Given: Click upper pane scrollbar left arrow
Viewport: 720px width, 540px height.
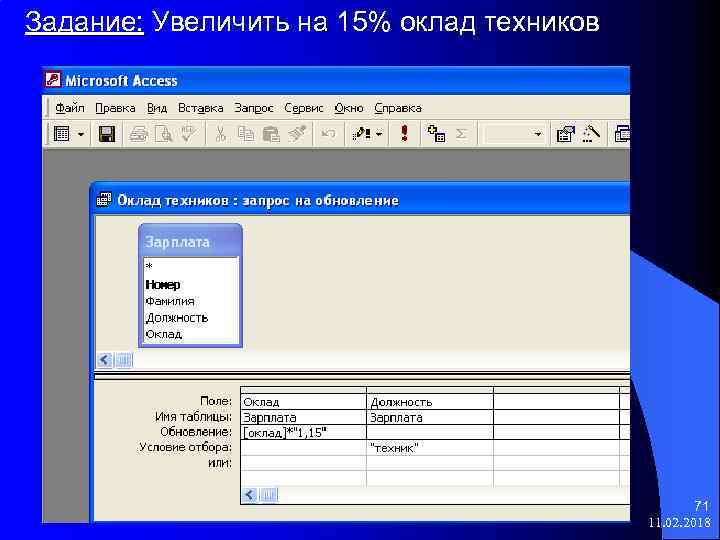Looking at the screenshot, I should [x=105, y=360].
